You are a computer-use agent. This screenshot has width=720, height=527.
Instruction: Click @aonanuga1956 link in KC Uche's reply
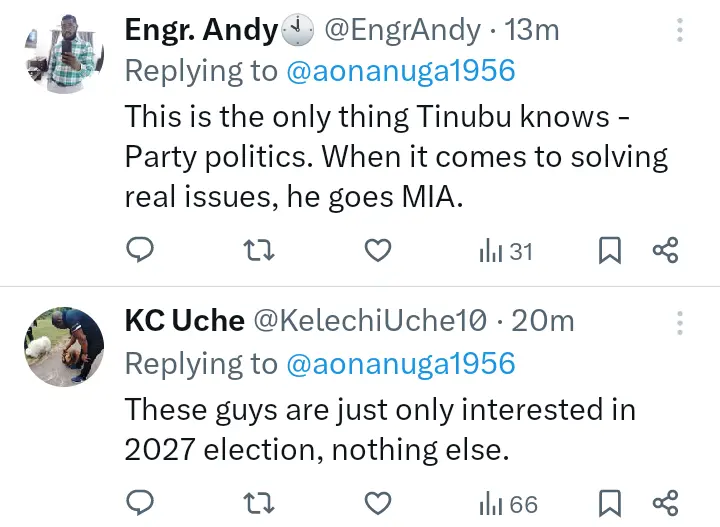(401, 363)
